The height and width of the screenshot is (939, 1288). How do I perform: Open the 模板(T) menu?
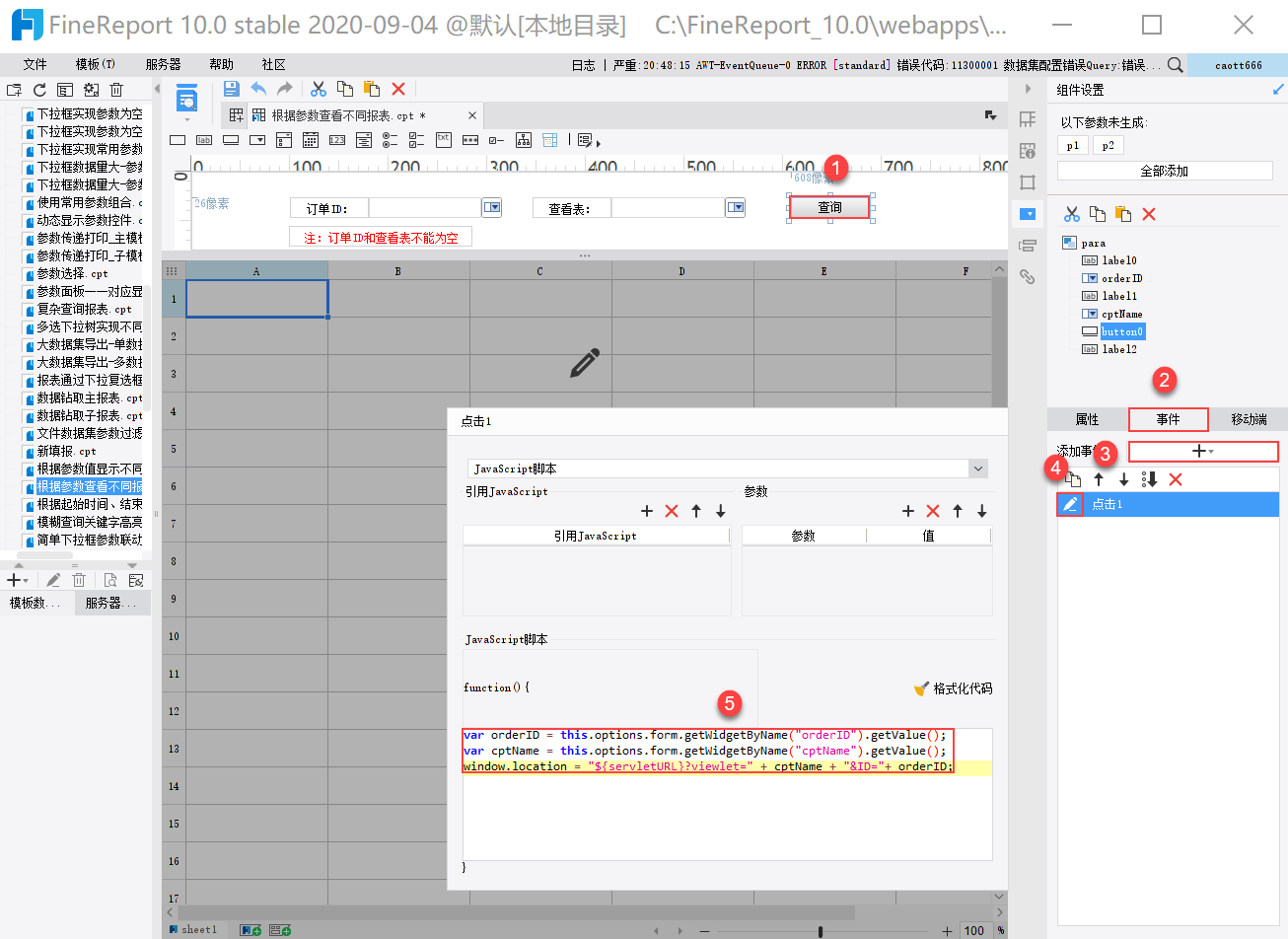click(x=96, y=64)
